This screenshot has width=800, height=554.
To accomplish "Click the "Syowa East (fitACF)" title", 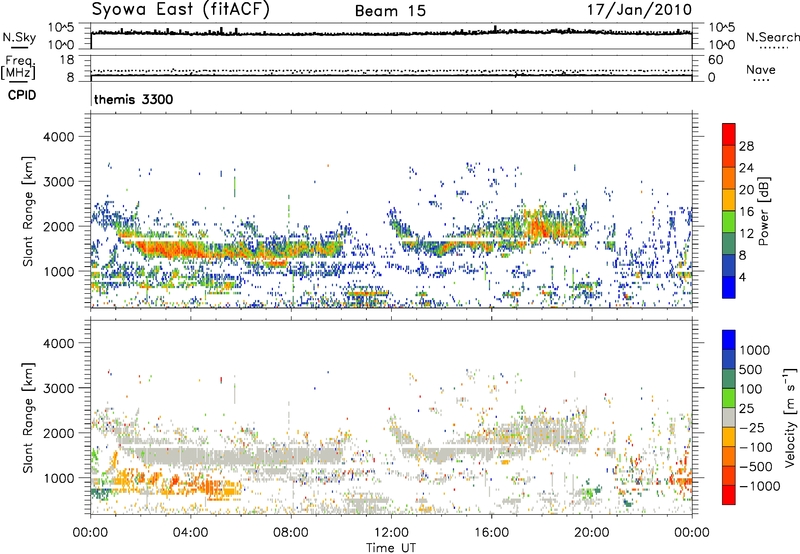I will click(x=180, y=10).
